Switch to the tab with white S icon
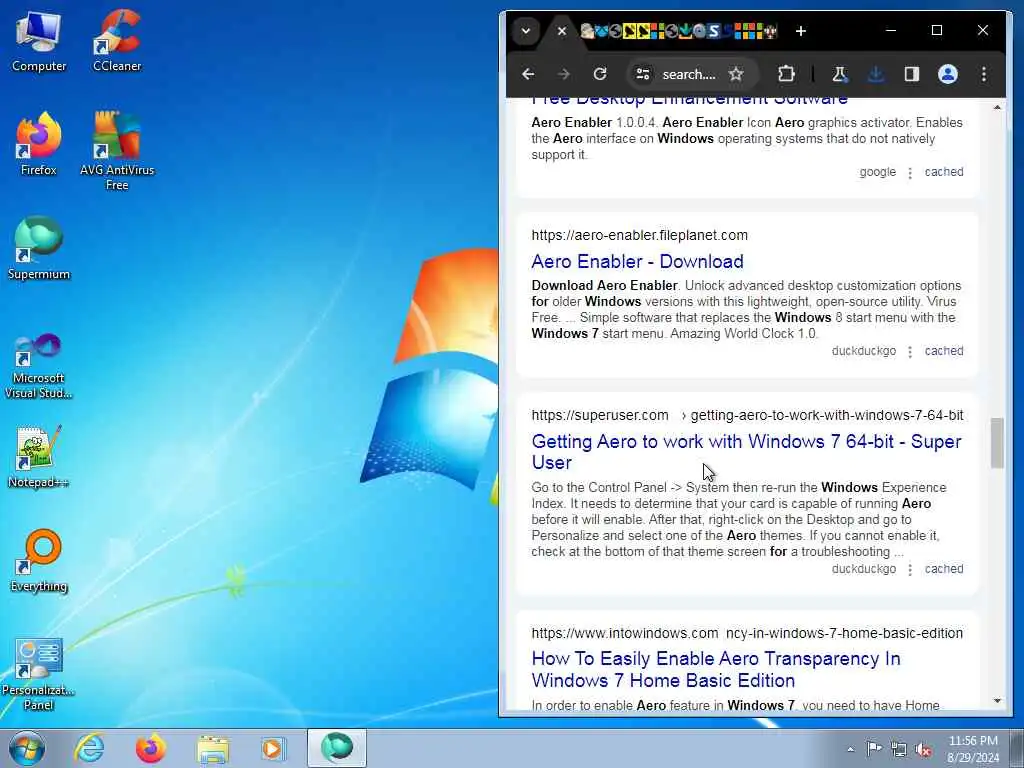This screenshot has width=1024, height=768. (x=714, y=31)
